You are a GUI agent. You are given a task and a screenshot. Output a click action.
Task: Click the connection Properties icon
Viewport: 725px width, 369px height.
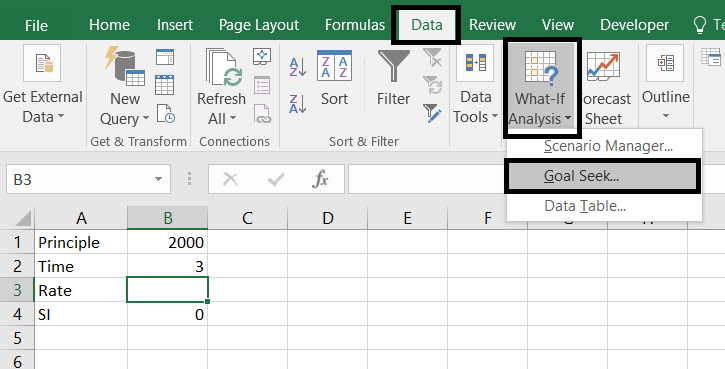(x=262, y=85)
